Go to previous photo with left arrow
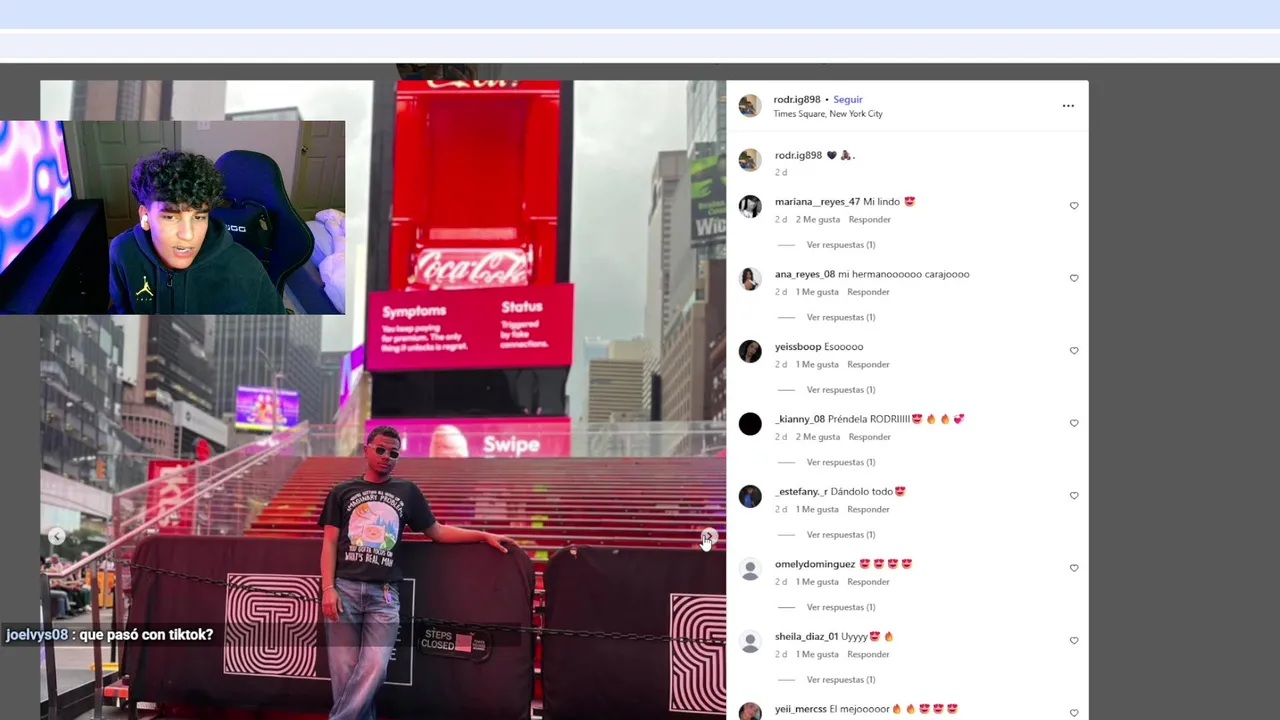 point(57,537)
